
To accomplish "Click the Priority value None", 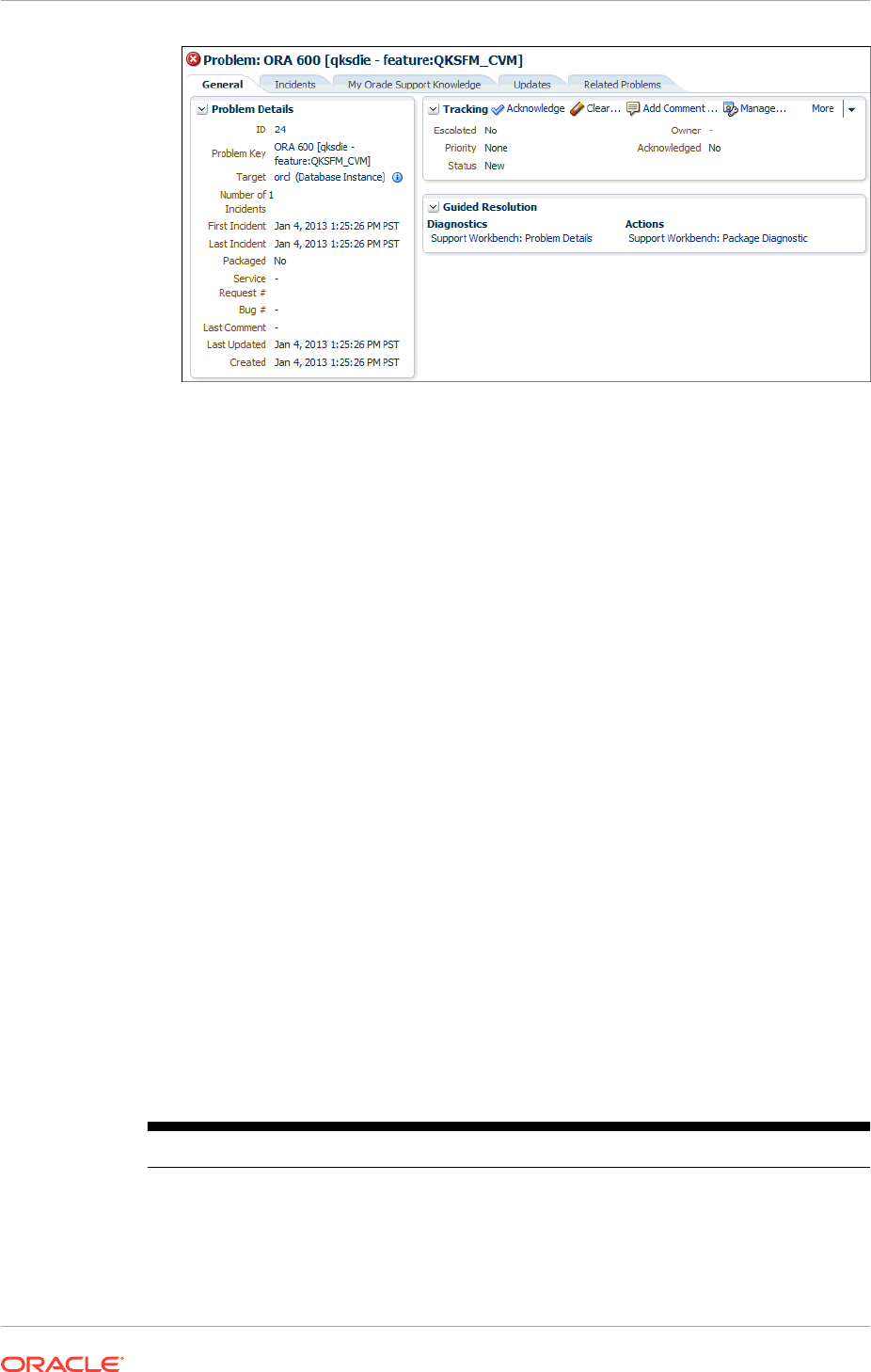I will coord(496,148).
